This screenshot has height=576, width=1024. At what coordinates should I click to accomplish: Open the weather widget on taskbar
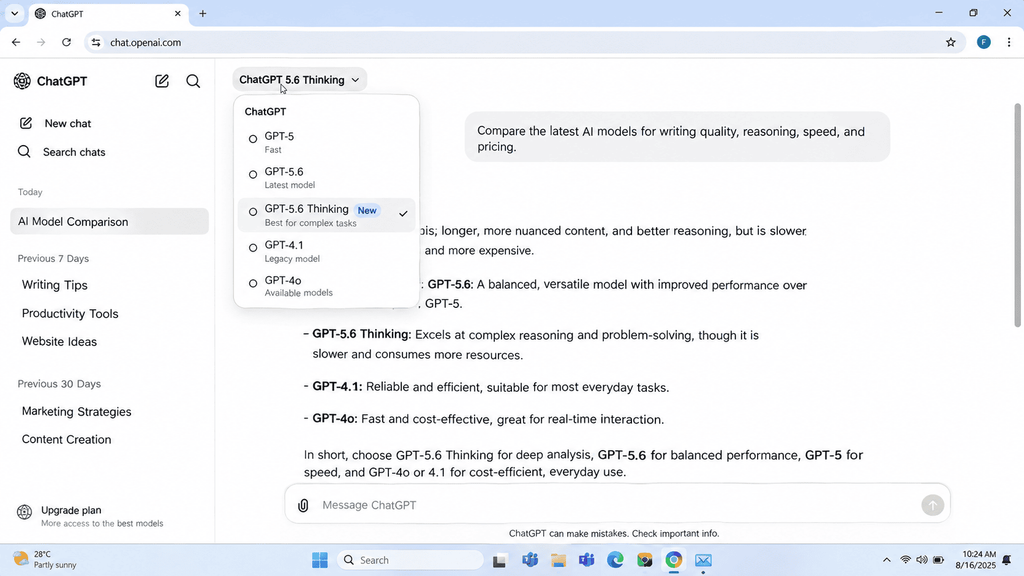click(44, 560)
